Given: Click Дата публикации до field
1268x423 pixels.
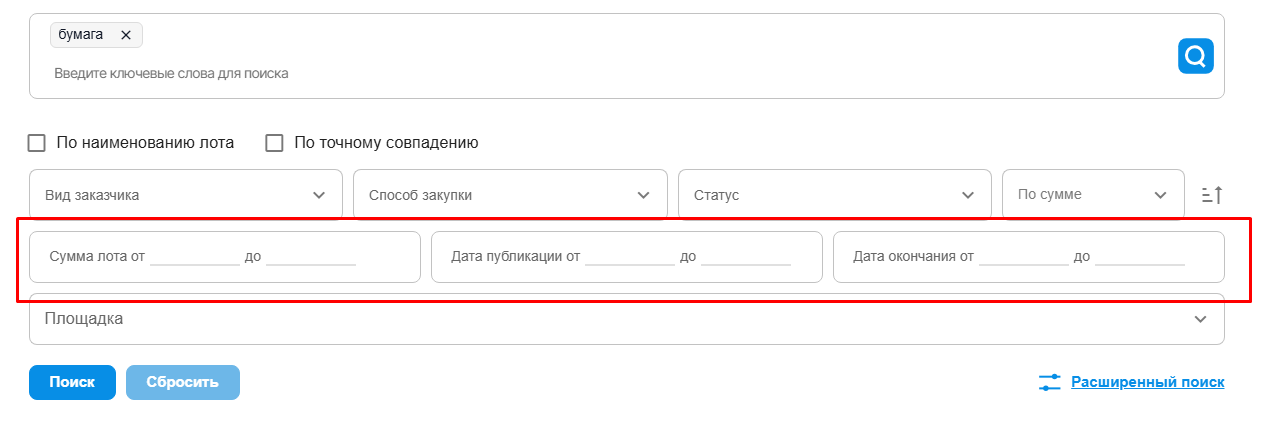Looking at the screenshot, I should 746,256.
